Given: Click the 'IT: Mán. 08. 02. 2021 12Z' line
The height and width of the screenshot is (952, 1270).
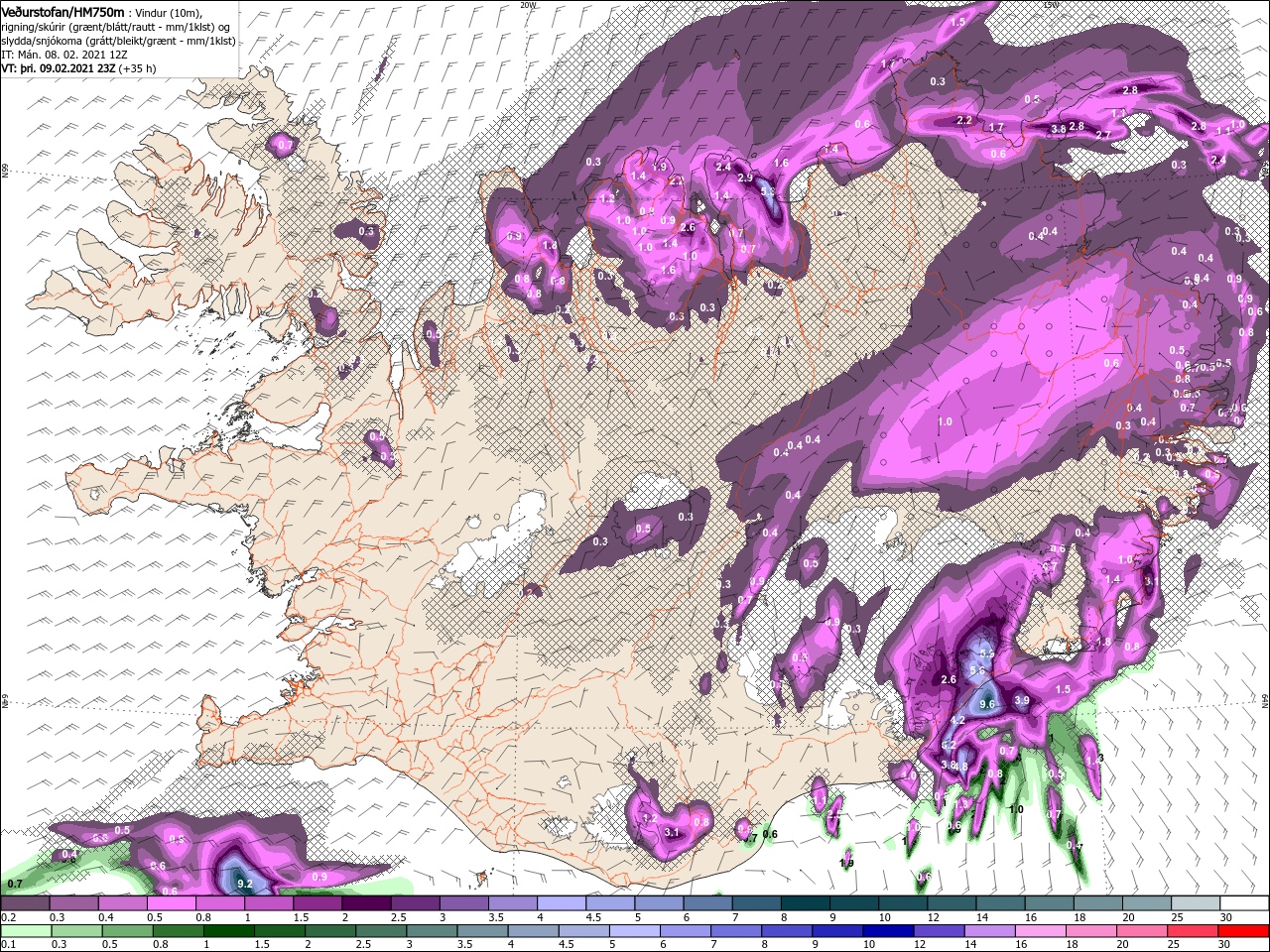Looking at the screenshot, I should tap(63, 55).
